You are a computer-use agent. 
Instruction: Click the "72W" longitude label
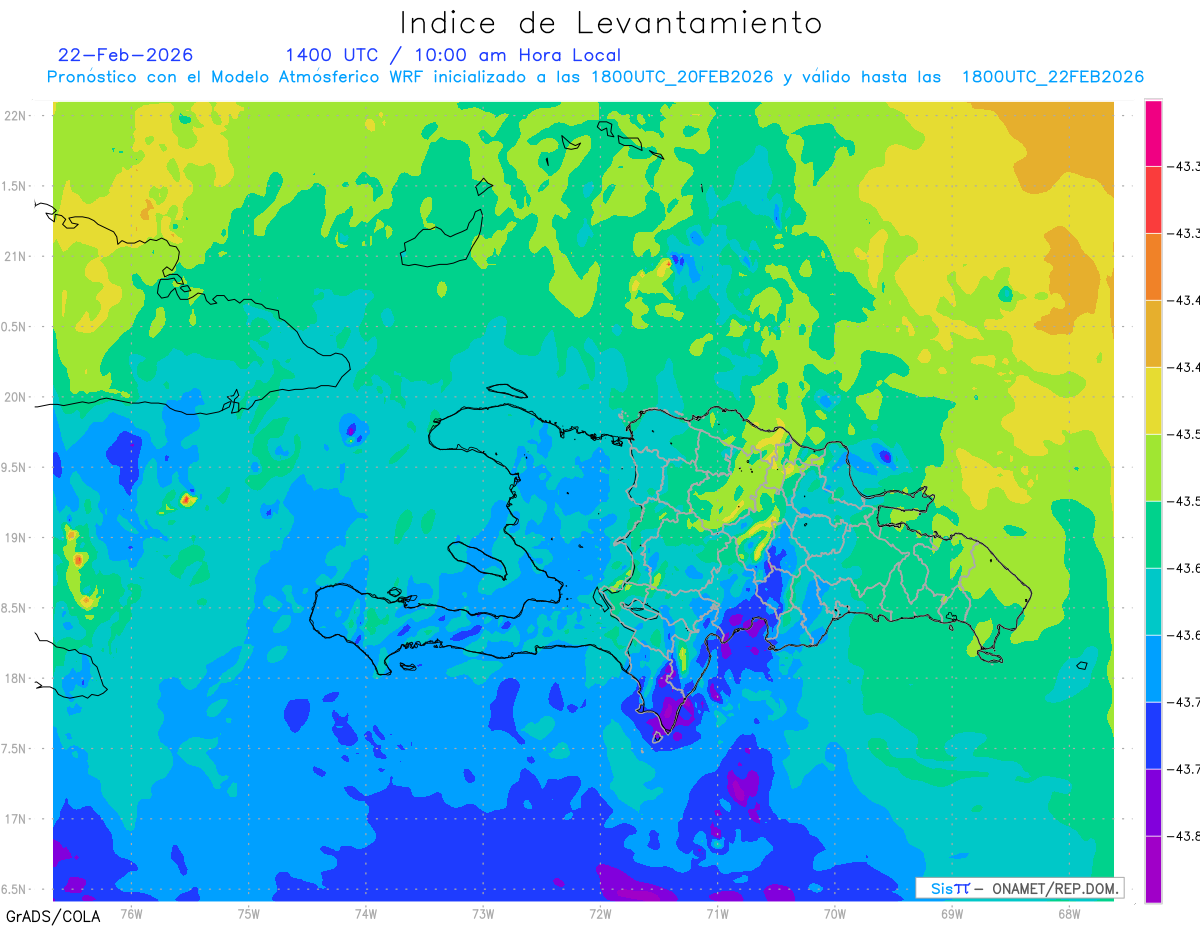pyautogui.click(x=600, y=913)
